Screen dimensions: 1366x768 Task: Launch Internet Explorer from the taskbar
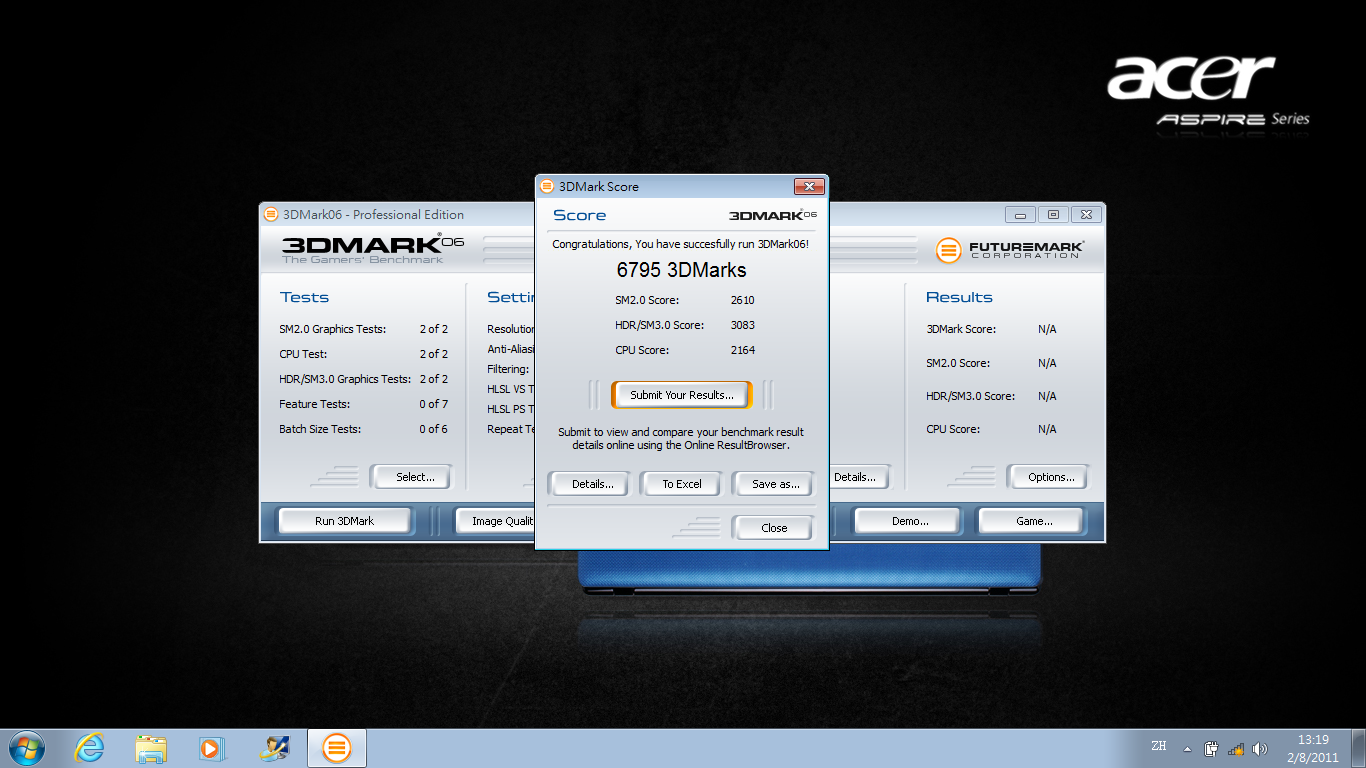coord(90,747)
